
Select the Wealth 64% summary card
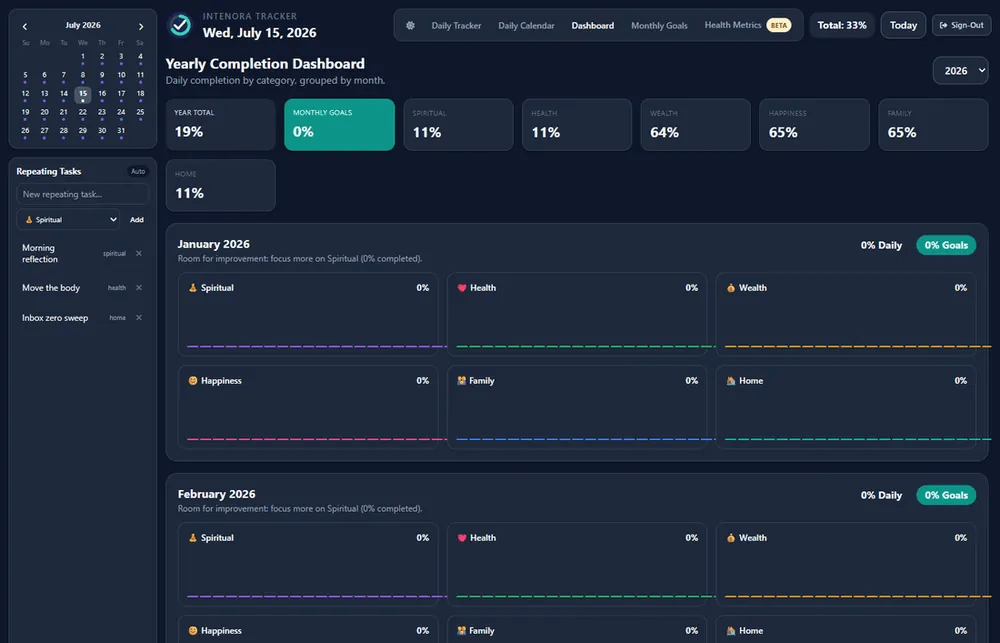pos(696,124)
